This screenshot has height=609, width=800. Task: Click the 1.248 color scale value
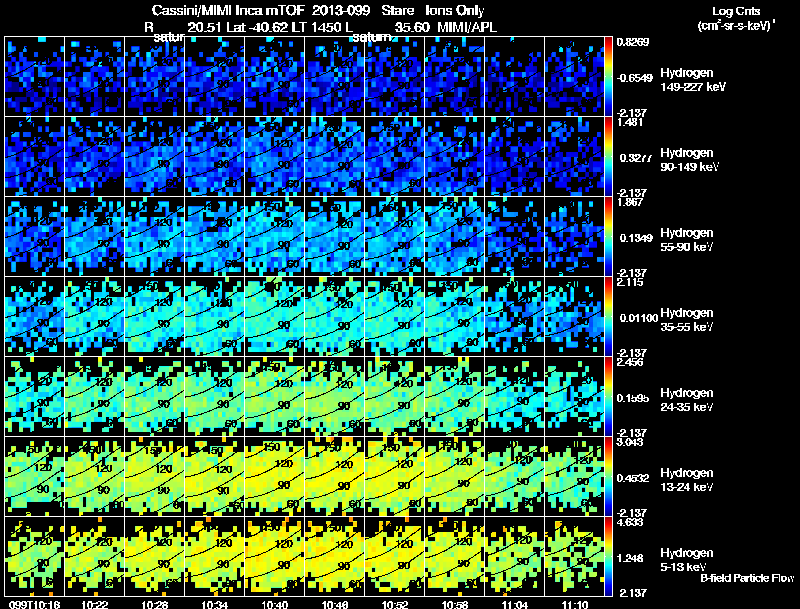630,559
